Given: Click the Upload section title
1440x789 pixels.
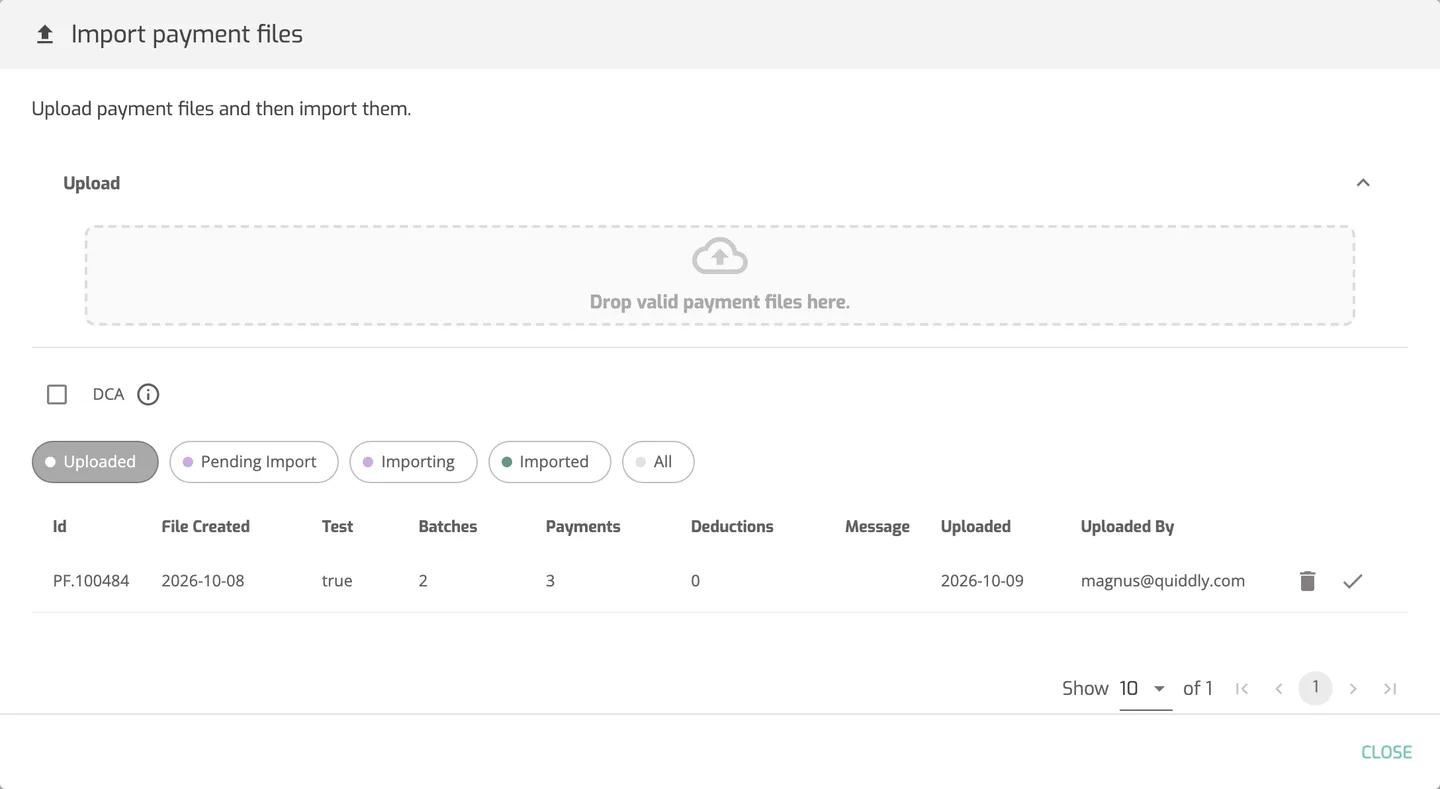Looking at the screenshot, I should (91, 183).
